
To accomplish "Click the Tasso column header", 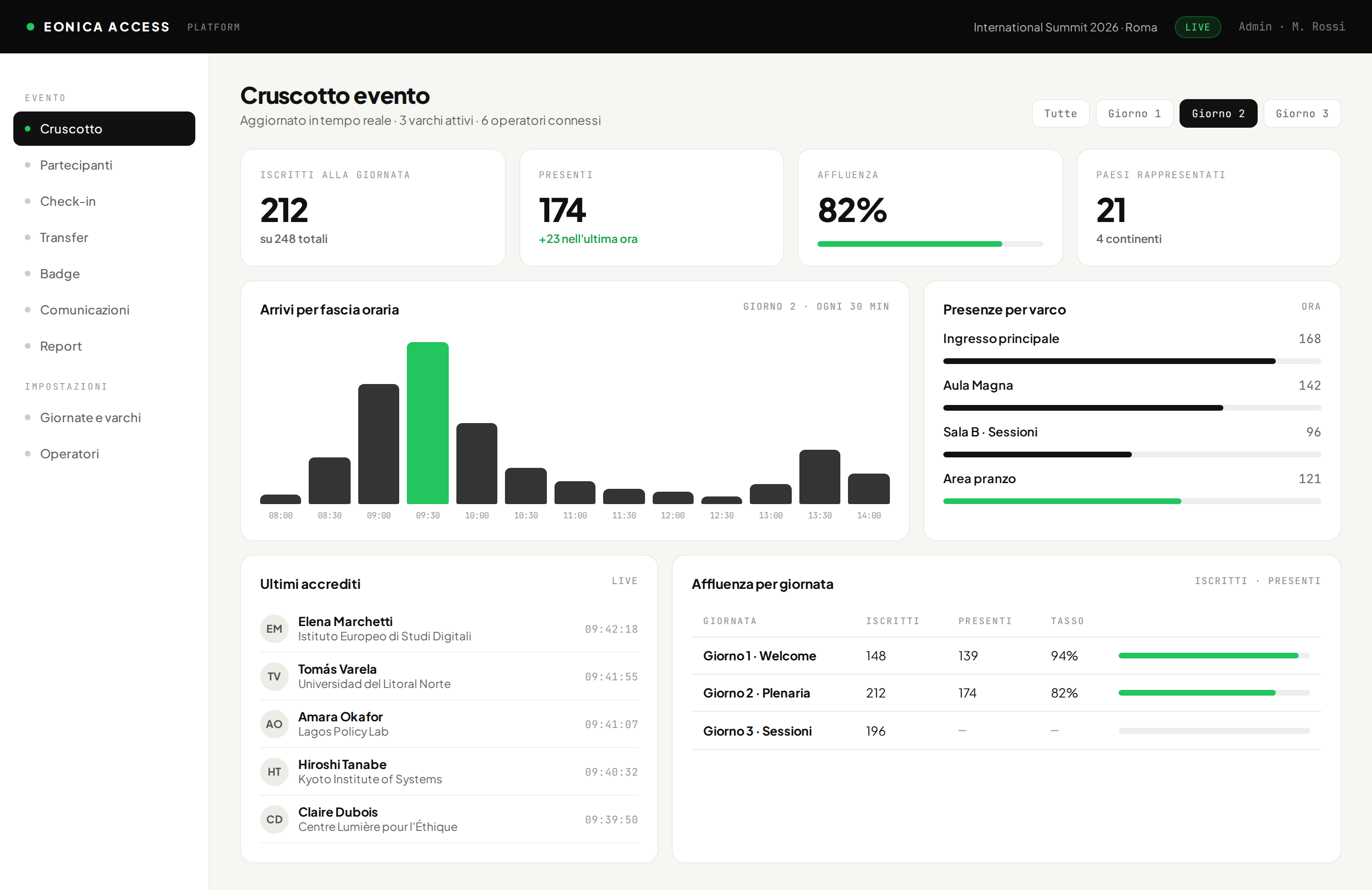I will tap(1067, 621).
